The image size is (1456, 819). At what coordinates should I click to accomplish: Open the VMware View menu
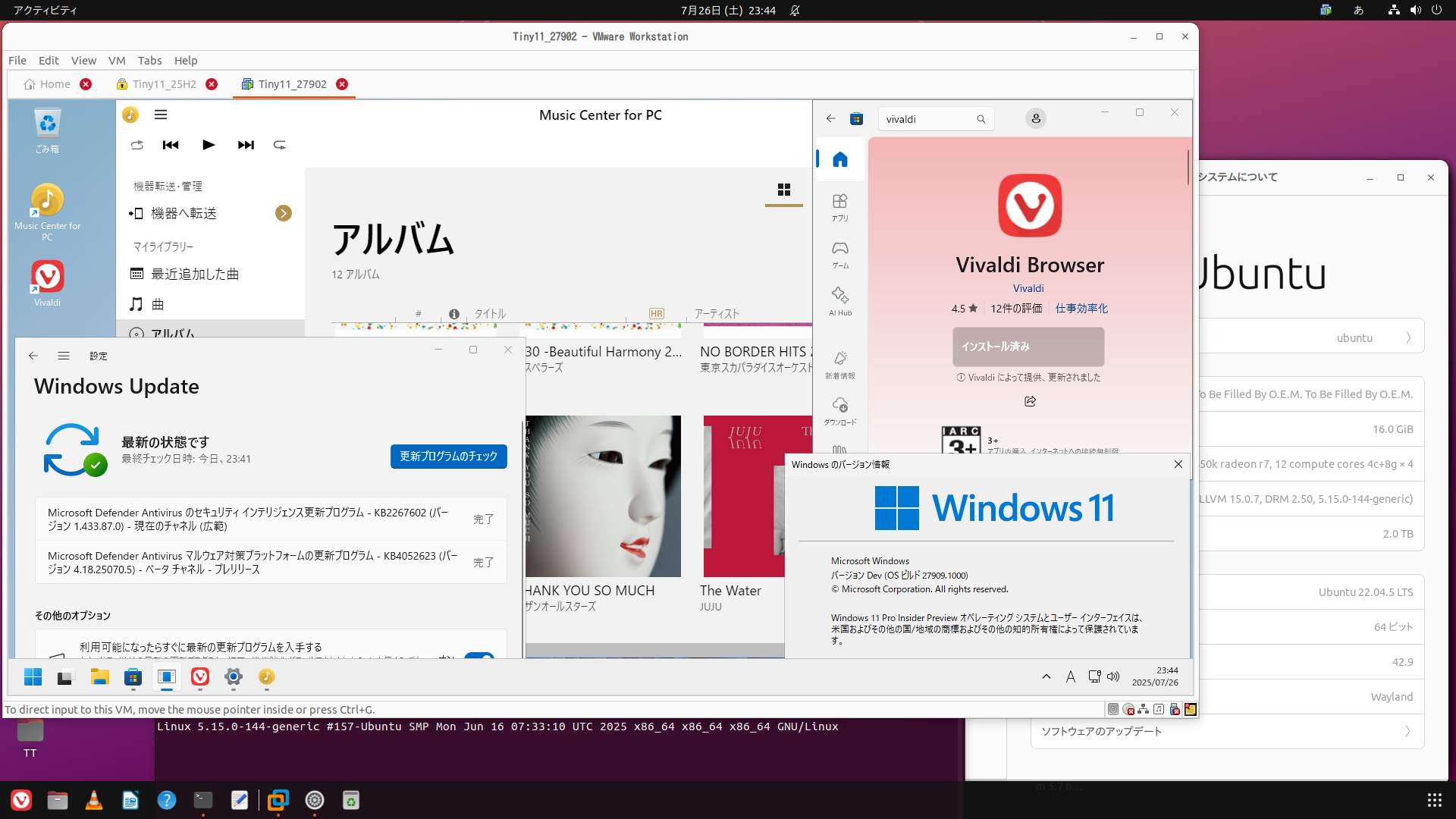click(x=83, y=61)
